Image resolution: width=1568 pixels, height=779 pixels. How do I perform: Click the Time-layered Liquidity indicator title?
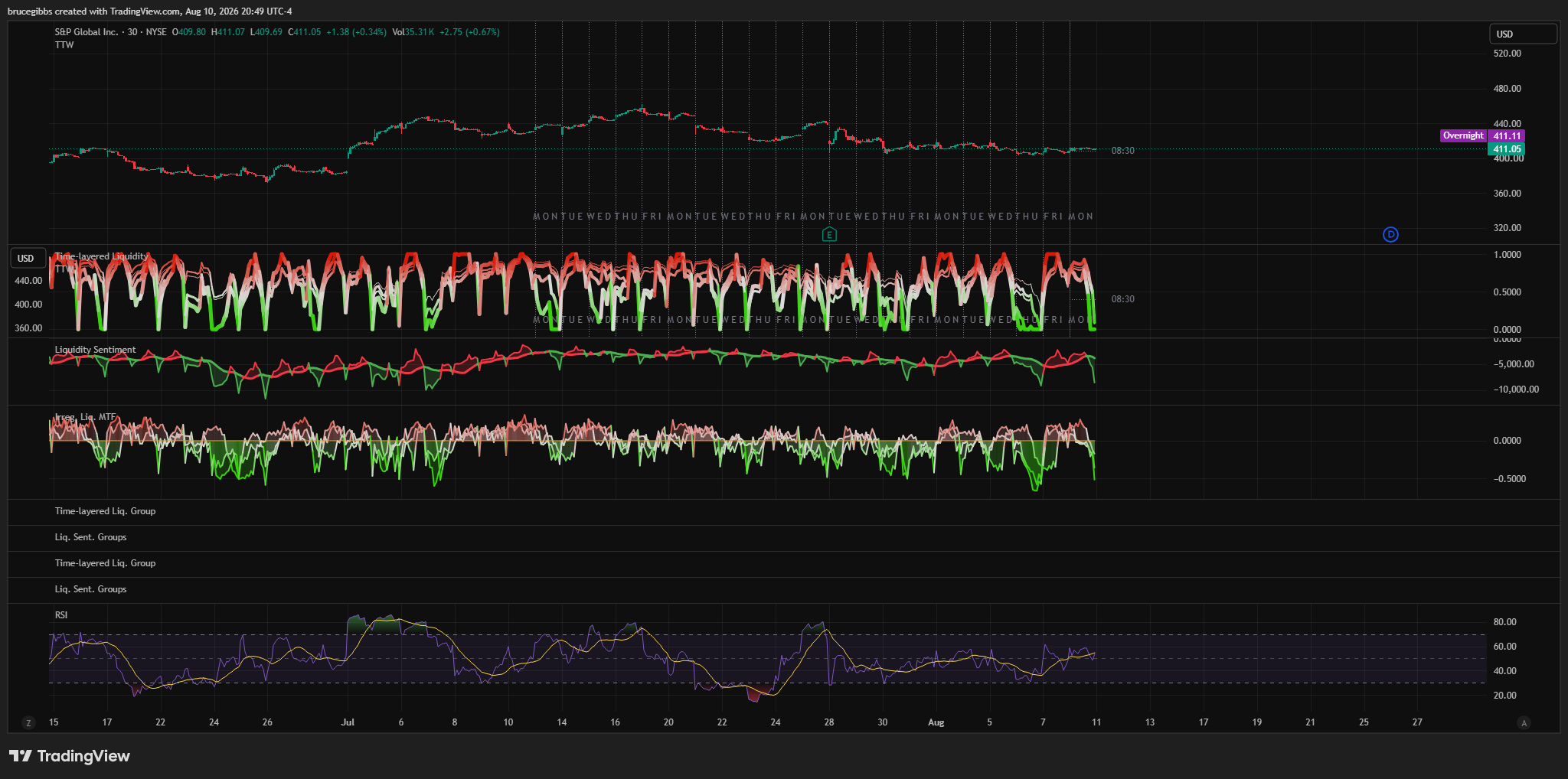[101, 256]
